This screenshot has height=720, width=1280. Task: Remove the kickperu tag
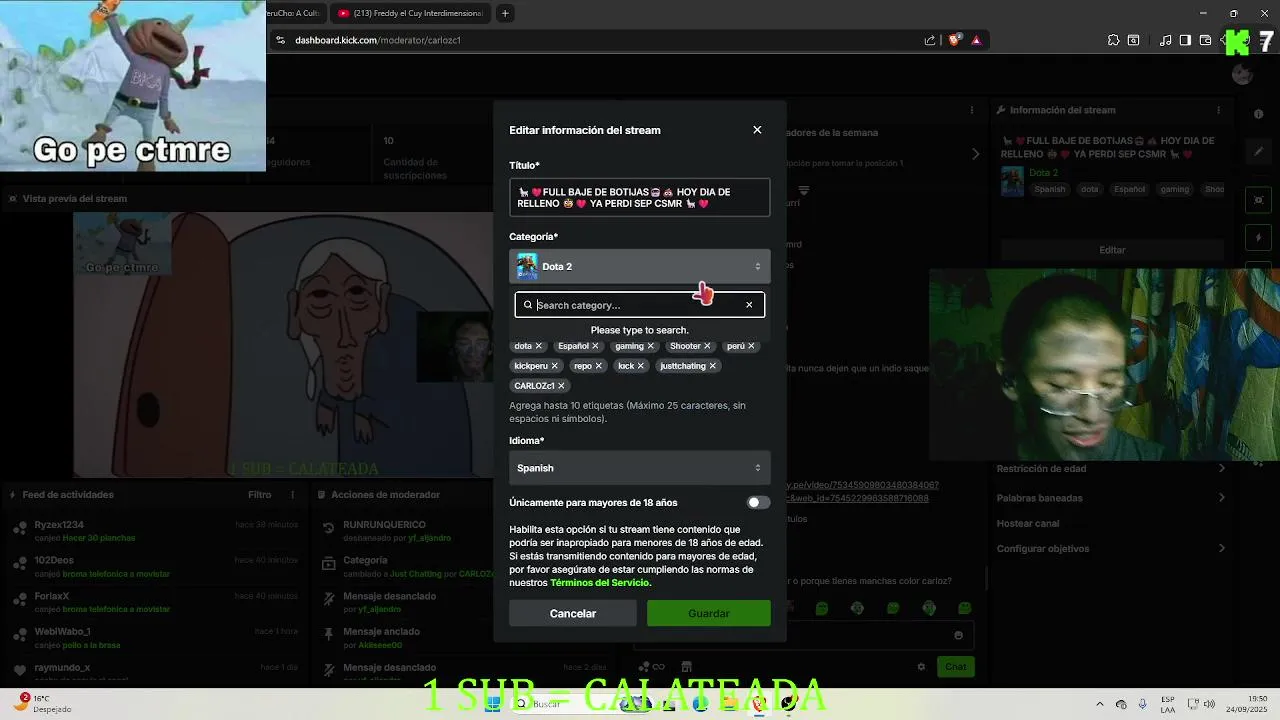(554, 366)
